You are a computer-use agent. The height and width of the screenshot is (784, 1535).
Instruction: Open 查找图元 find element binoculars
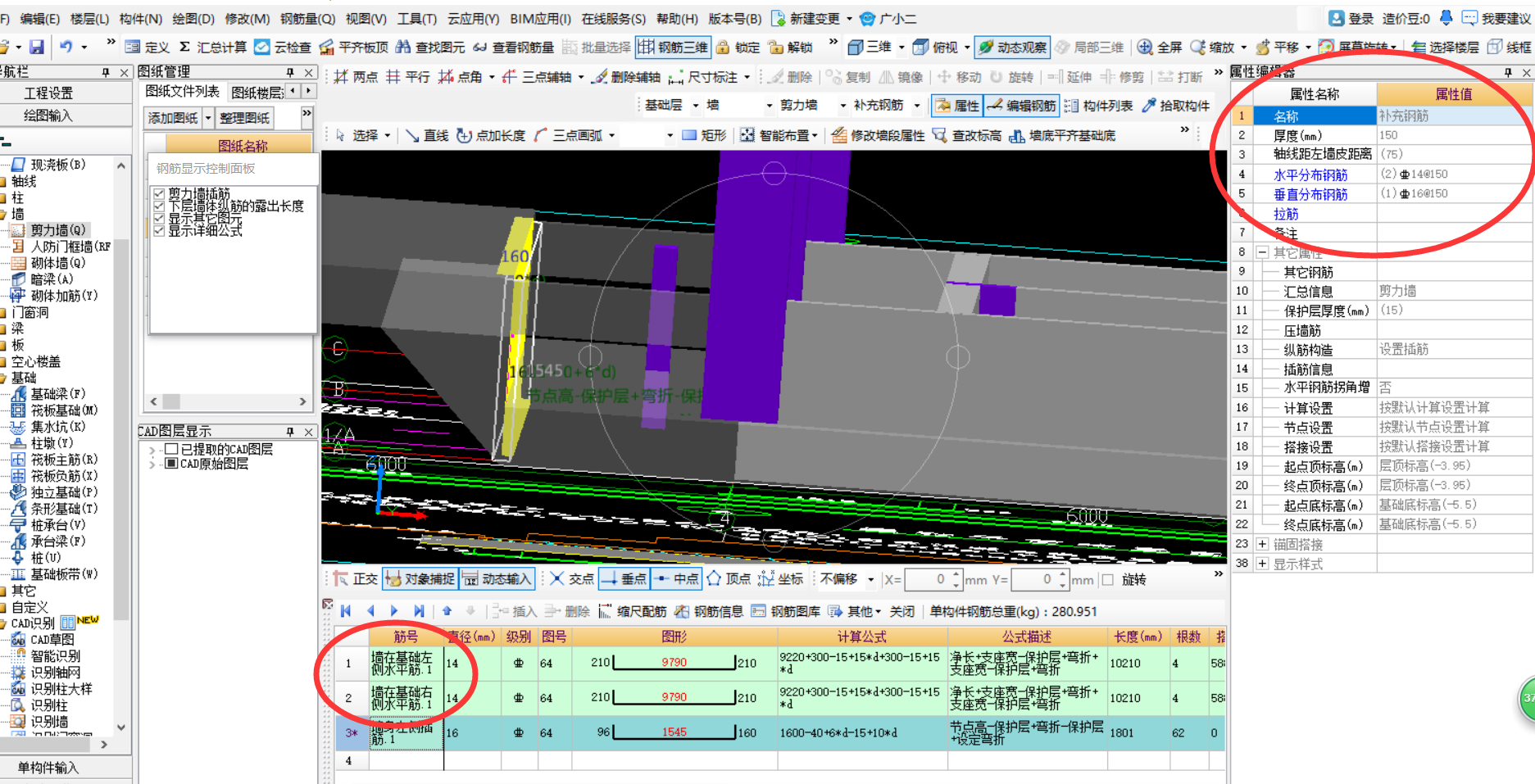(430, 47)
